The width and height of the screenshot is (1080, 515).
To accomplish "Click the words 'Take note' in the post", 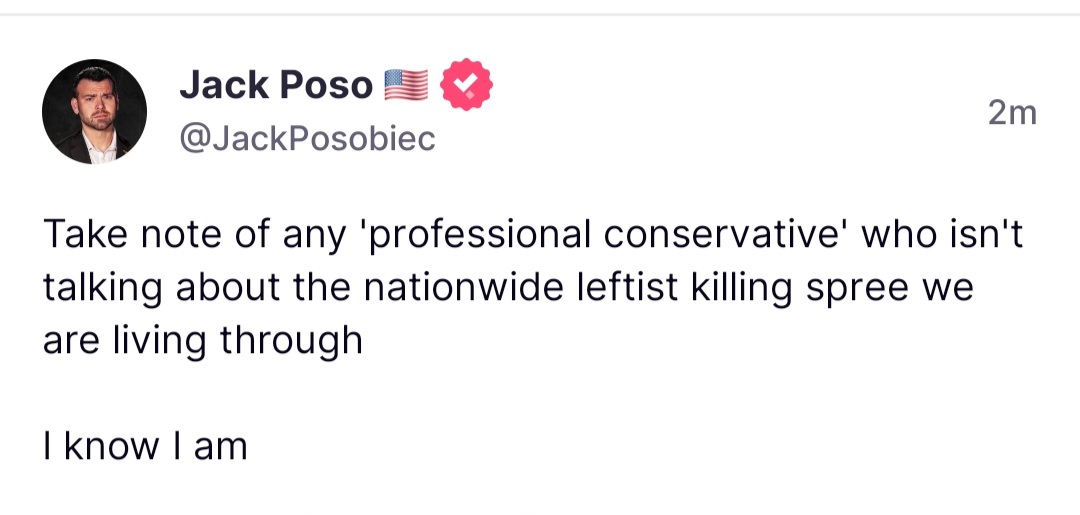I will [x=127, y=235].
